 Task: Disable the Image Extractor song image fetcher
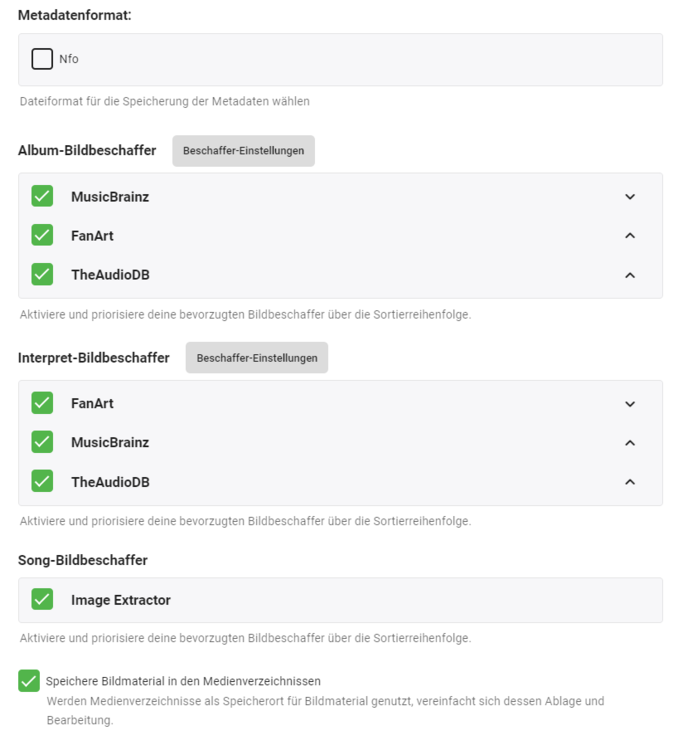[x=42, y=599]
